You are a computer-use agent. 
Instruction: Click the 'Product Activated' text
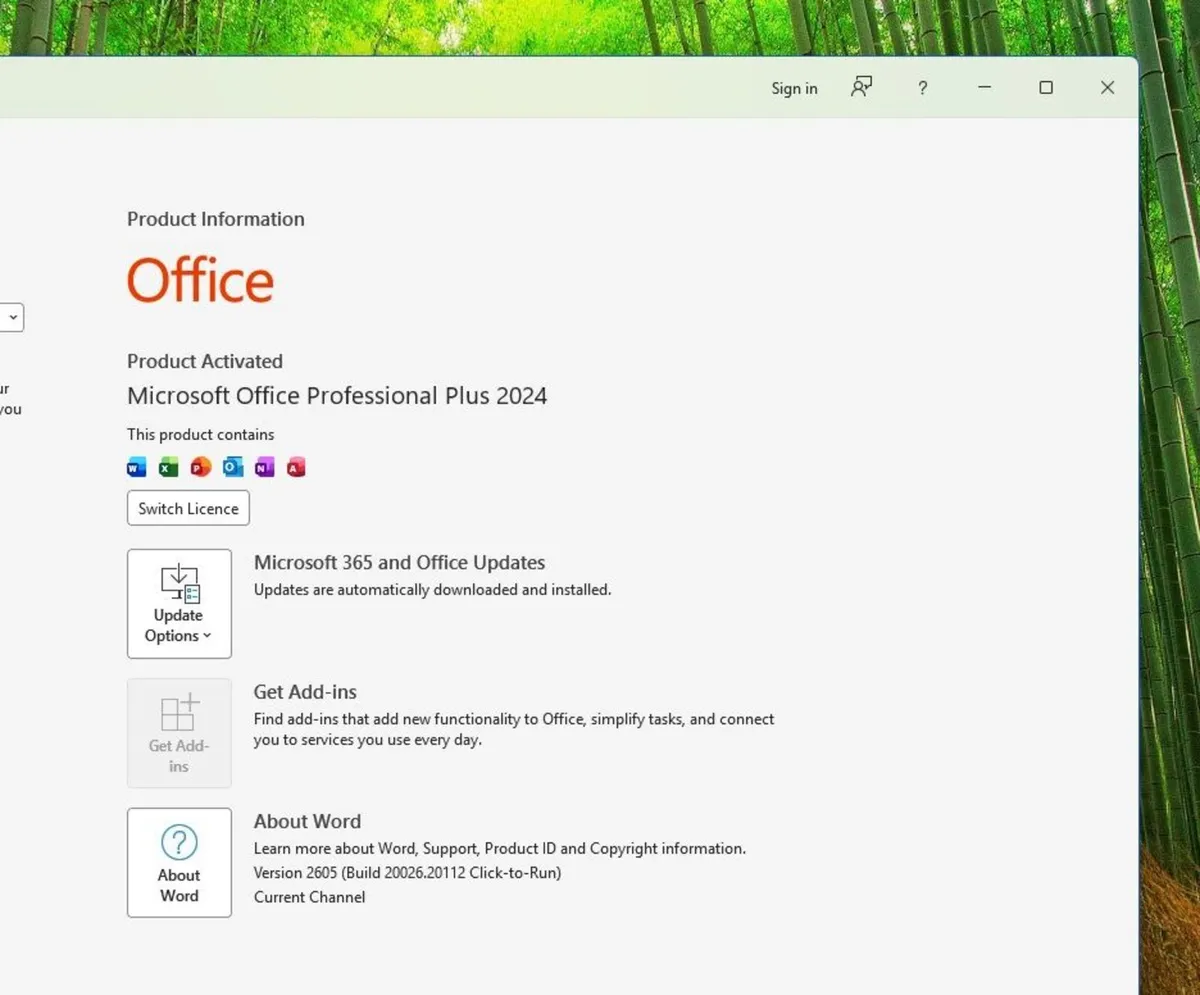(205, 361)
